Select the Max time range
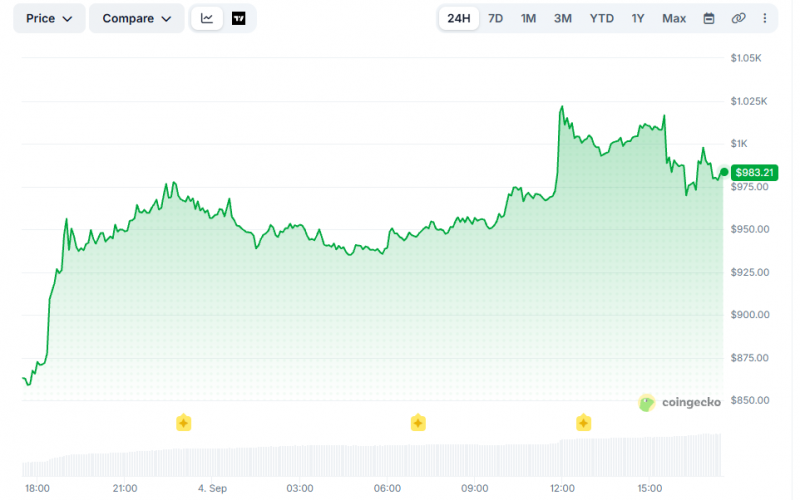 (x=674, y=19)
